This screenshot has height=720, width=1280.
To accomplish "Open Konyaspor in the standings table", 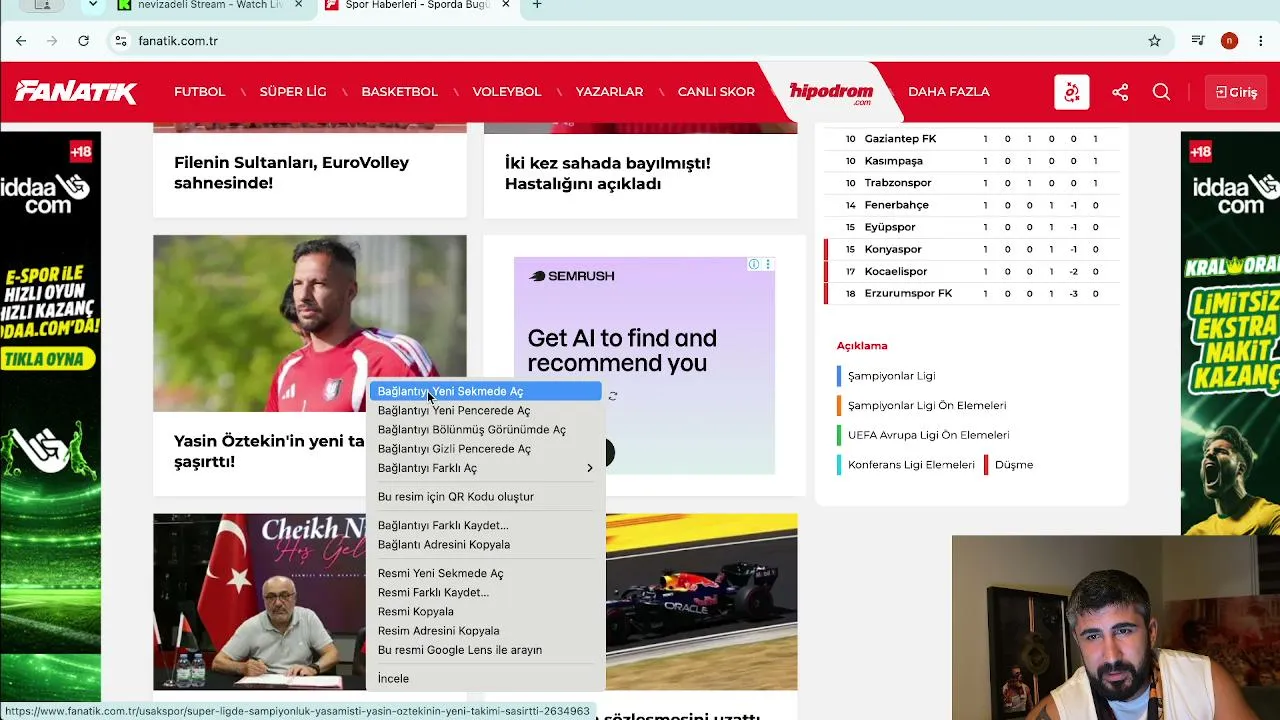I will [x=893, y=249].
